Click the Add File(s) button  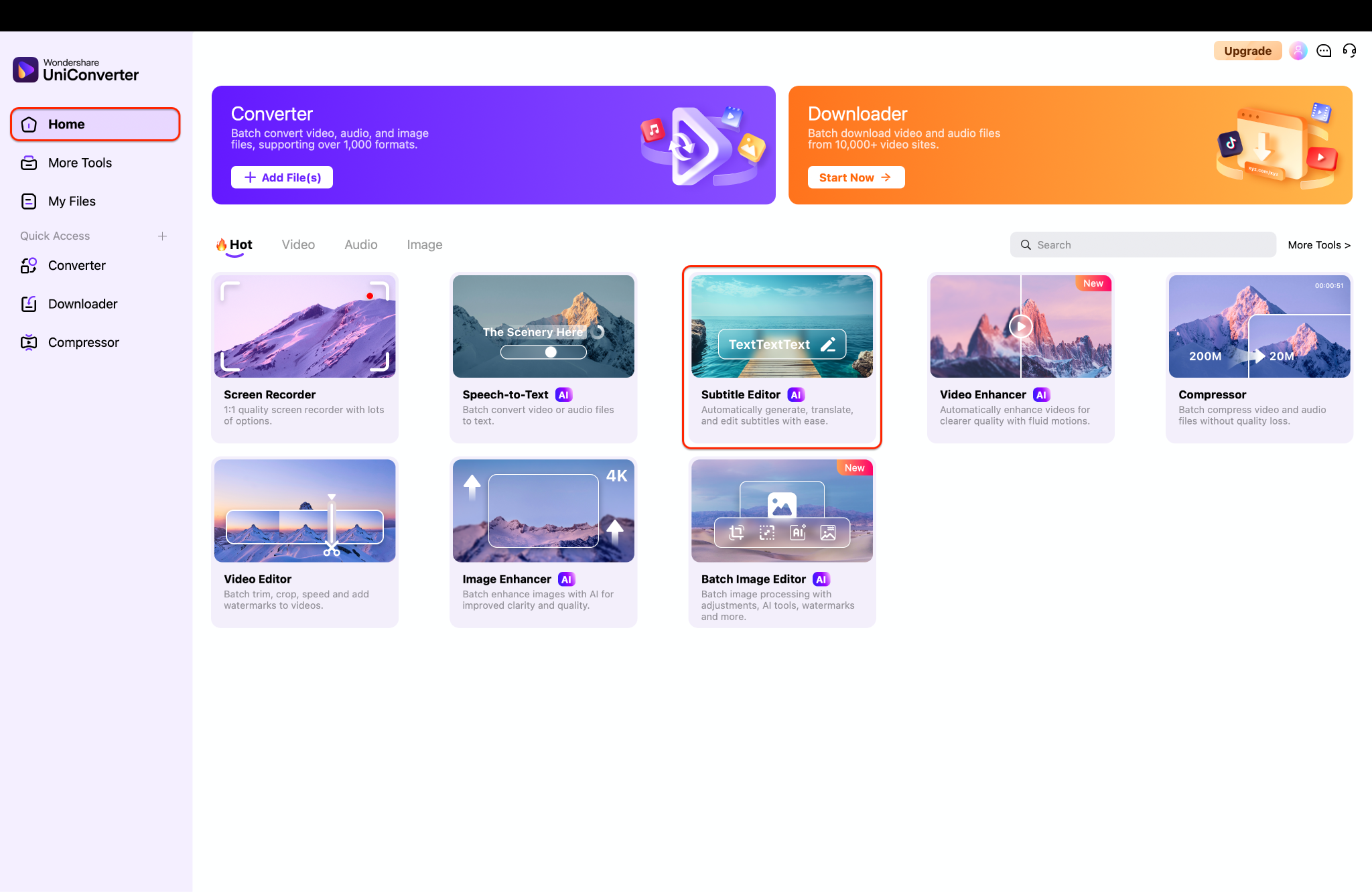tap(282, 177)
